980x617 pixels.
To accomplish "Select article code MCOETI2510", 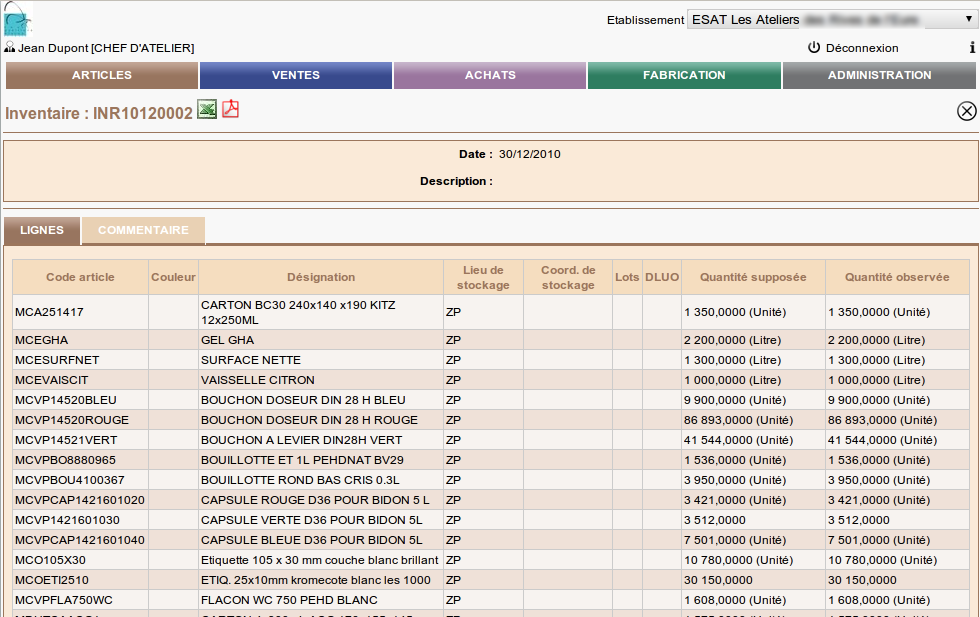I will pyautogui.click(x=52, y=580).
